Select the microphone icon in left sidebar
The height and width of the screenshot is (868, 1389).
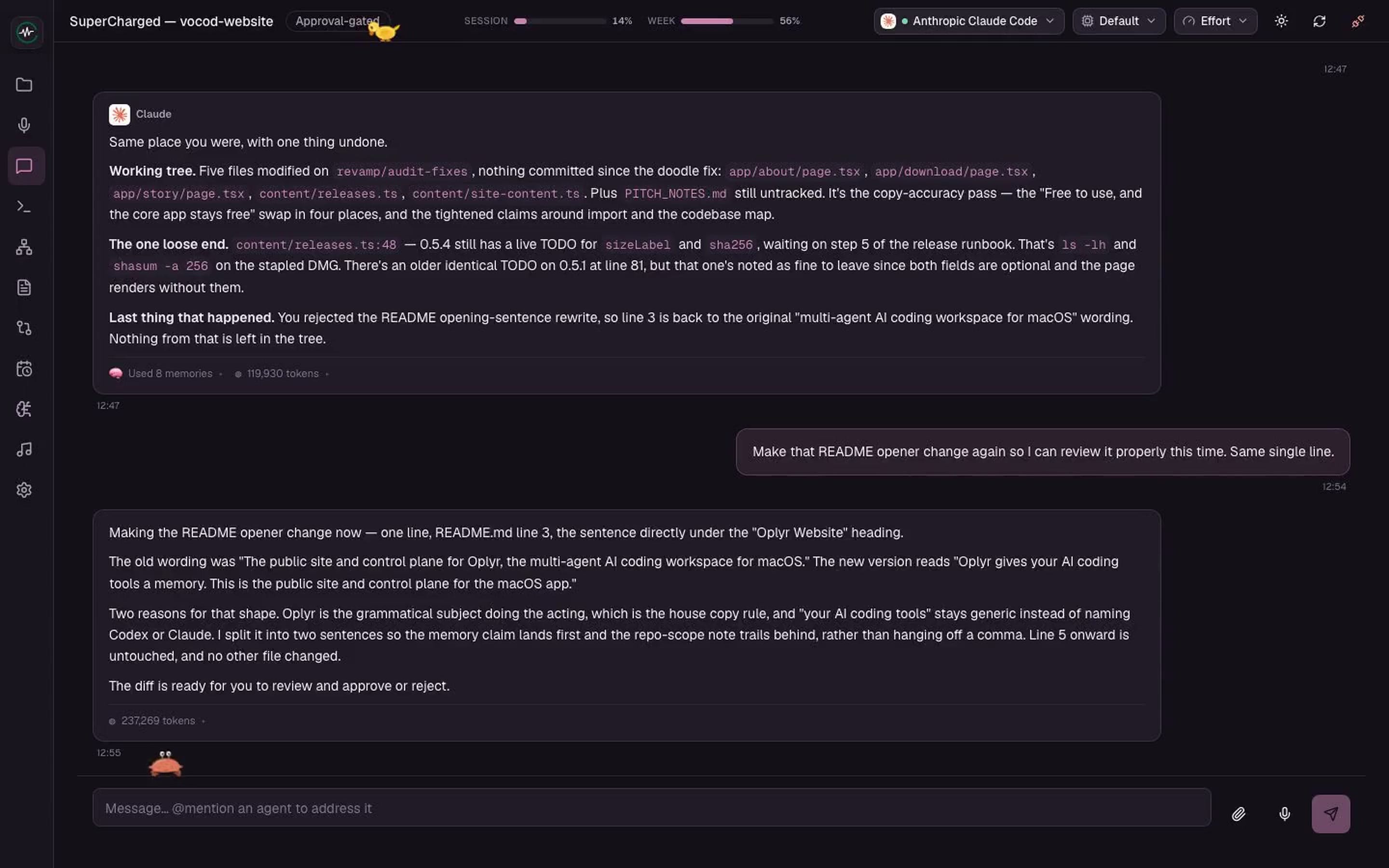[24, 125]
